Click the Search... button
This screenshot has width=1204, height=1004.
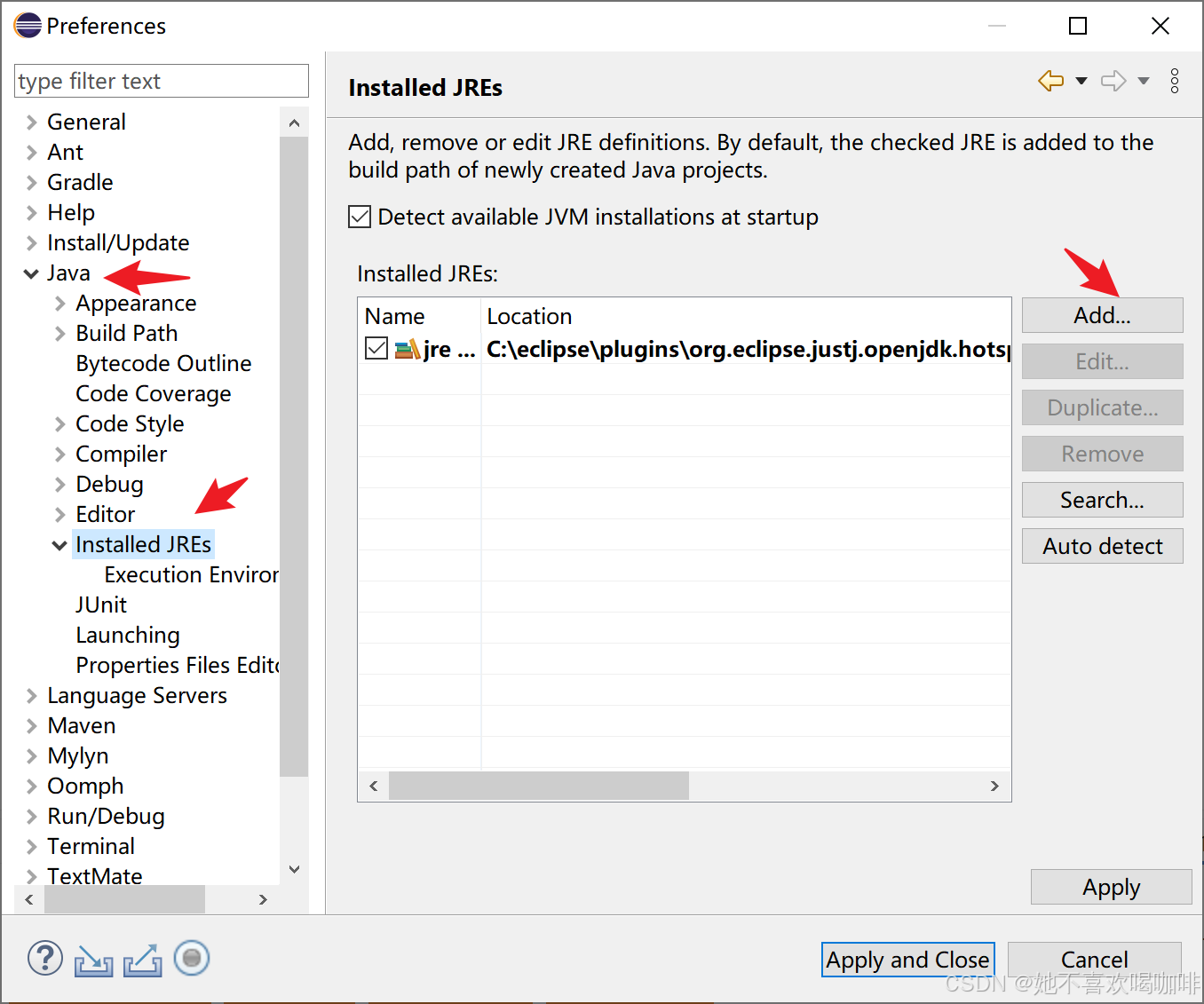(x=1102, y=500)
